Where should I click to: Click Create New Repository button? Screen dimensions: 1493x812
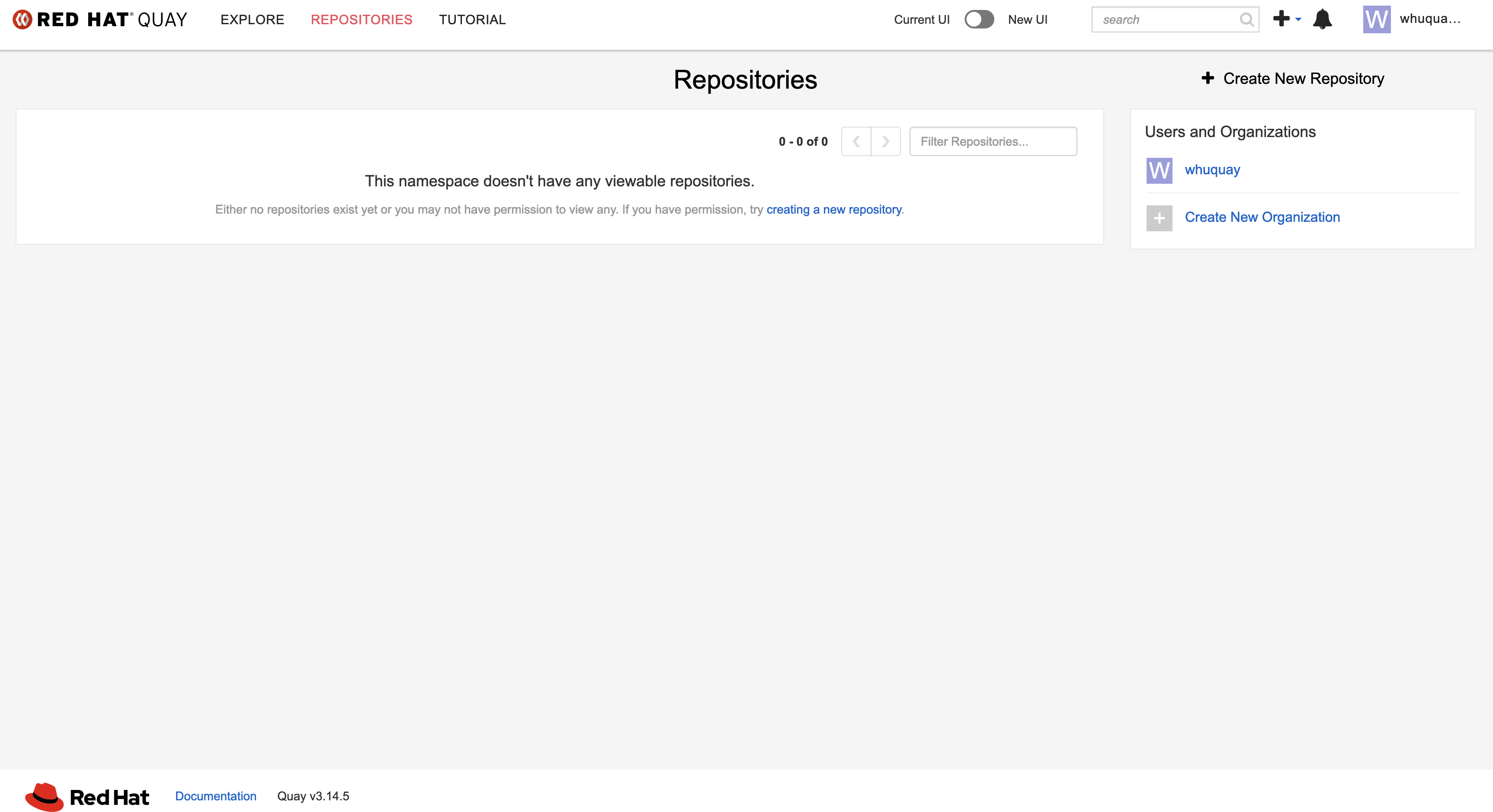click(x=1293, y=78)
